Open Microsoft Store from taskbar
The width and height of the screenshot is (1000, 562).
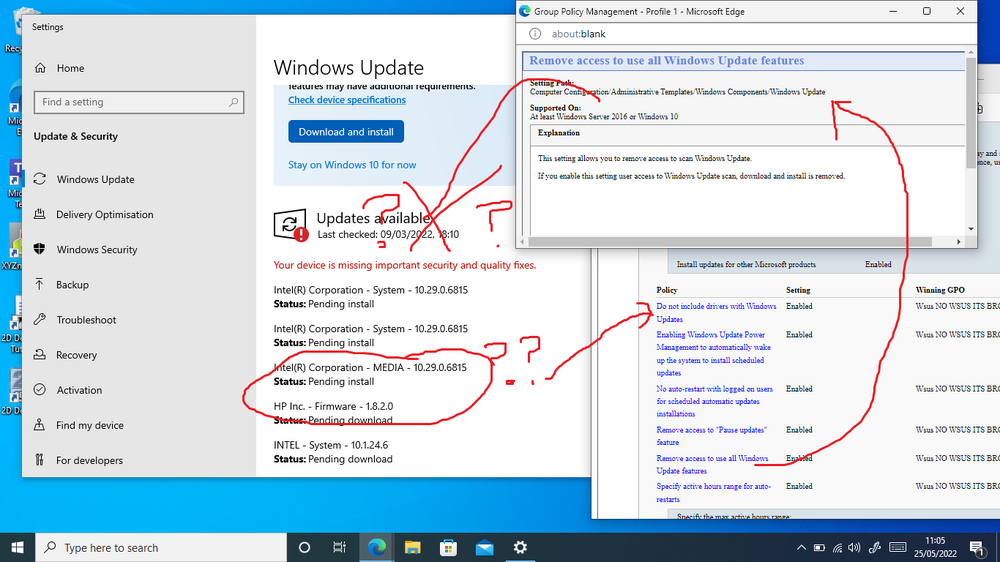tap(448, 547)
